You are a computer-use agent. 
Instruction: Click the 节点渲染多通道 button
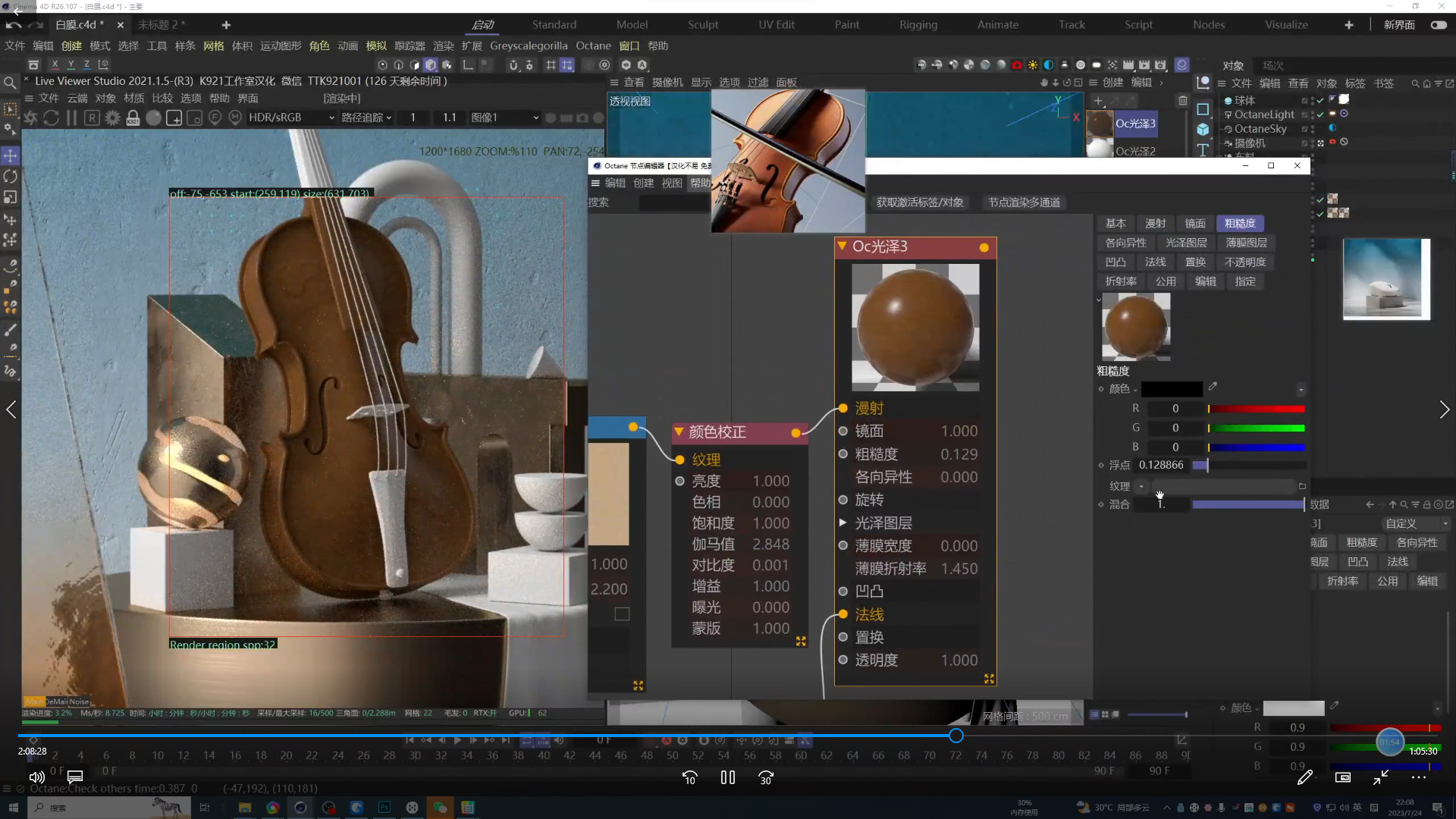pos(1024,202)
